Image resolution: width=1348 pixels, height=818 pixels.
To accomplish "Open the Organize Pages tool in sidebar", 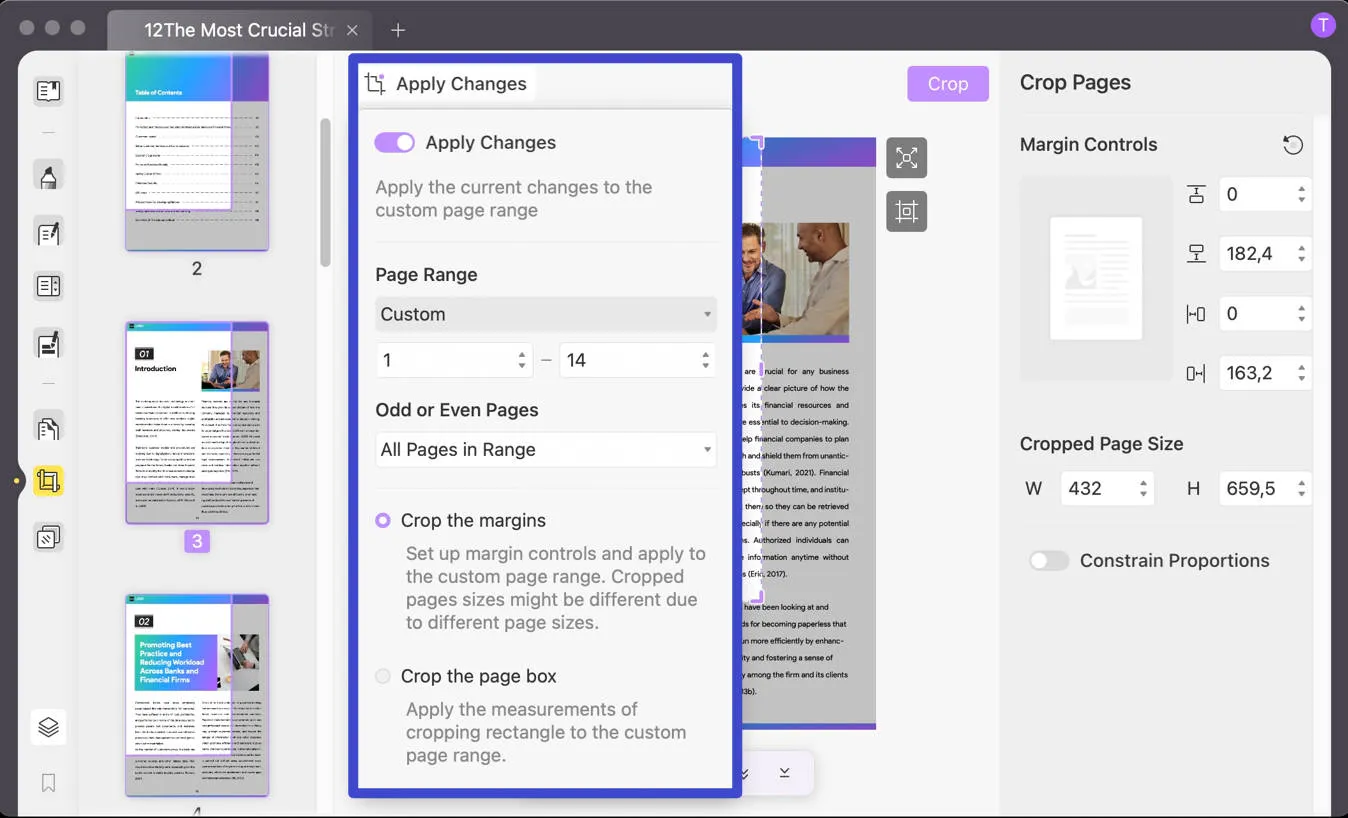I will click(x=48, y=286).
